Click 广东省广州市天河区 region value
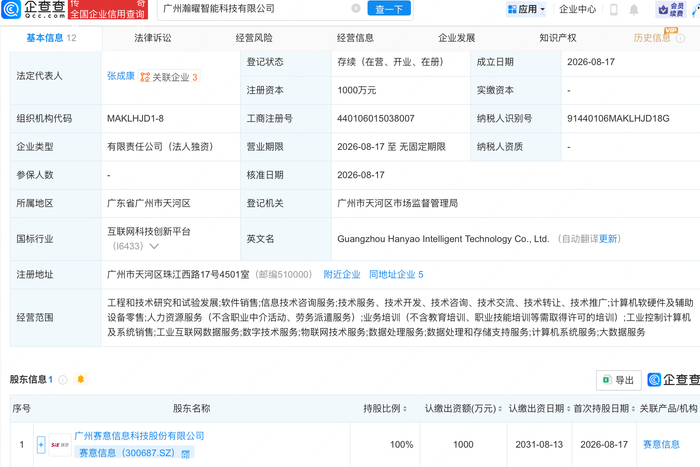The image size is (700, 467). coord(149,203)
